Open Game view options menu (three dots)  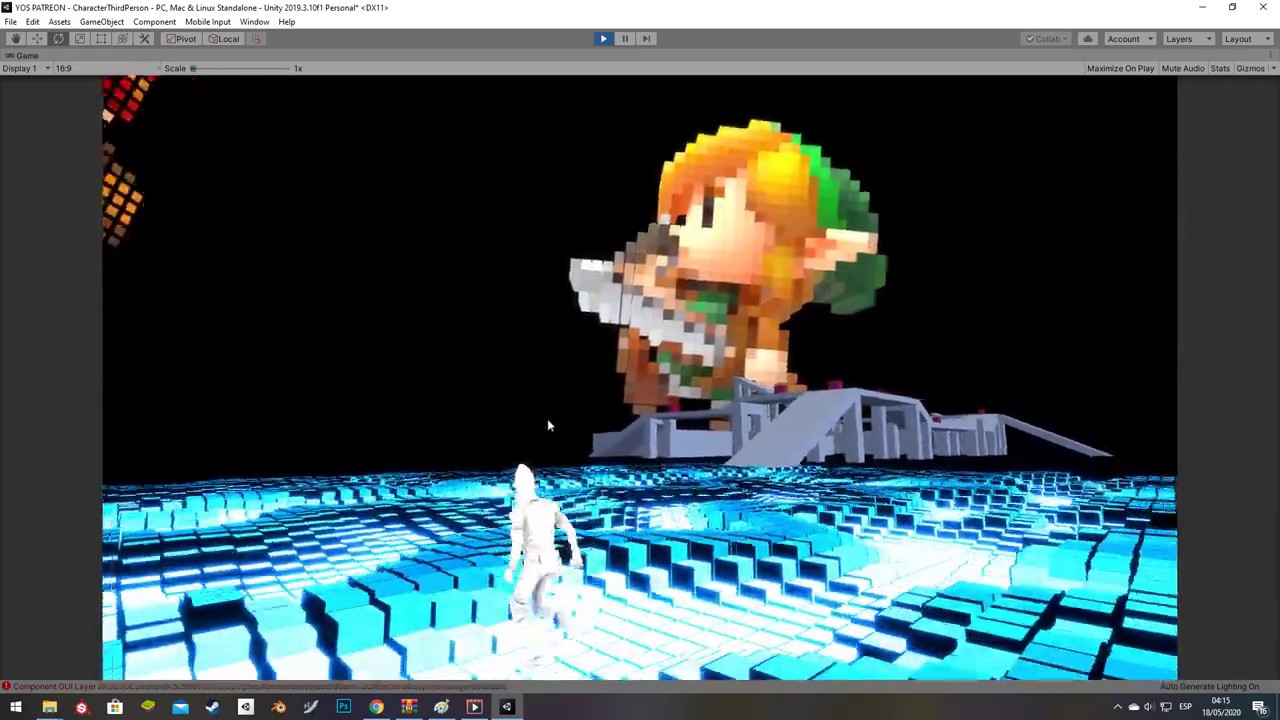(1272, 56)
